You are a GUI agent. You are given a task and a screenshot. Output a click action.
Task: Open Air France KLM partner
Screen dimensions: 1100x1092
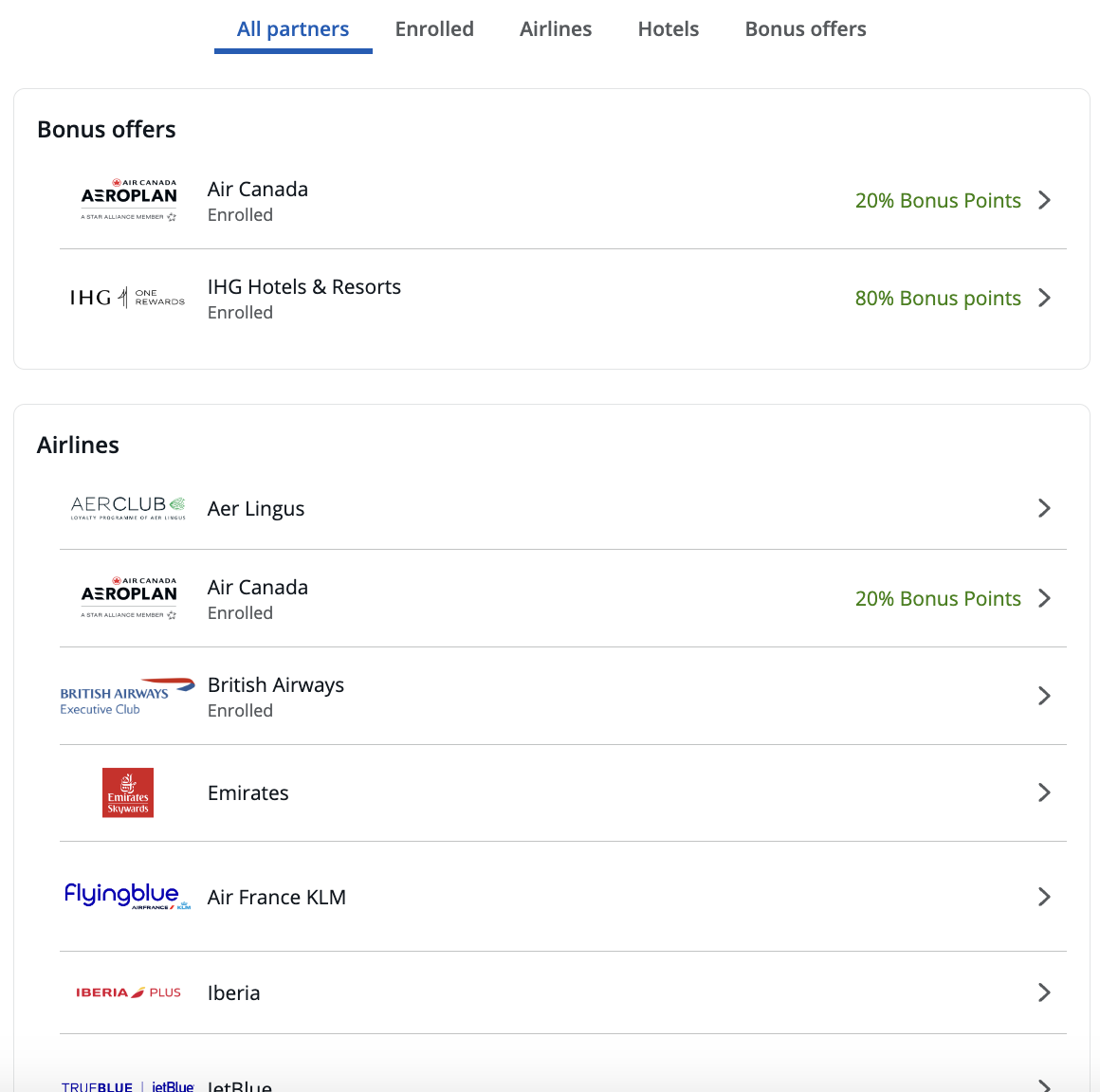(562, 897)
